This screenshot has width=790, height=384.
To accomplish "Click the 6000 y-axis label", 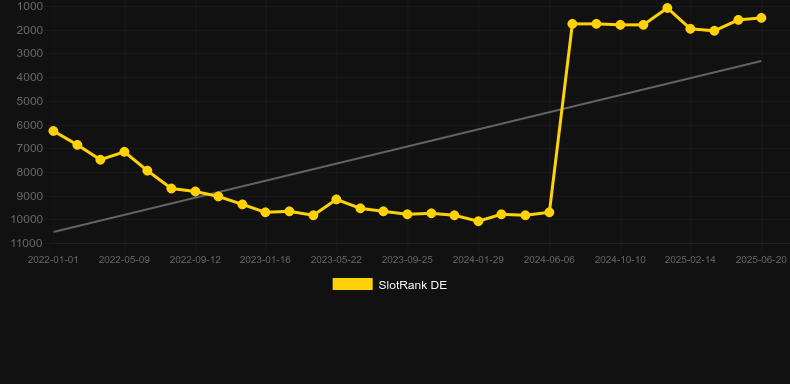I will [29, 125].
